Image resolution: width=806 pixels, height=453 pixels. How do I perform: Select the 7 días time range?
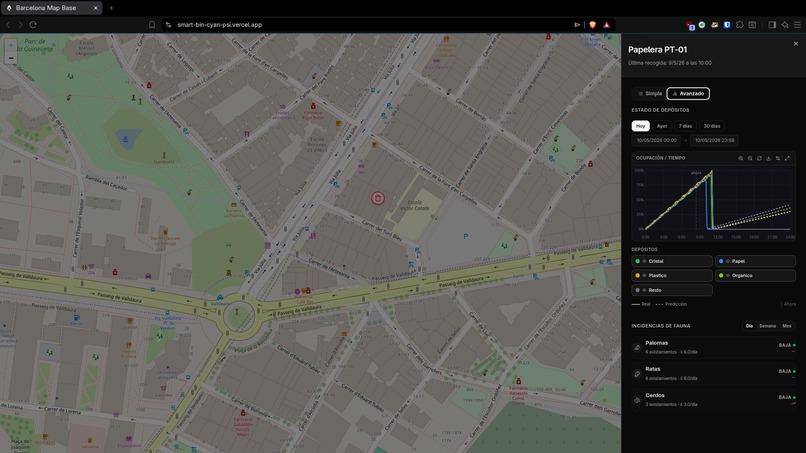click(x=685, y=126)
